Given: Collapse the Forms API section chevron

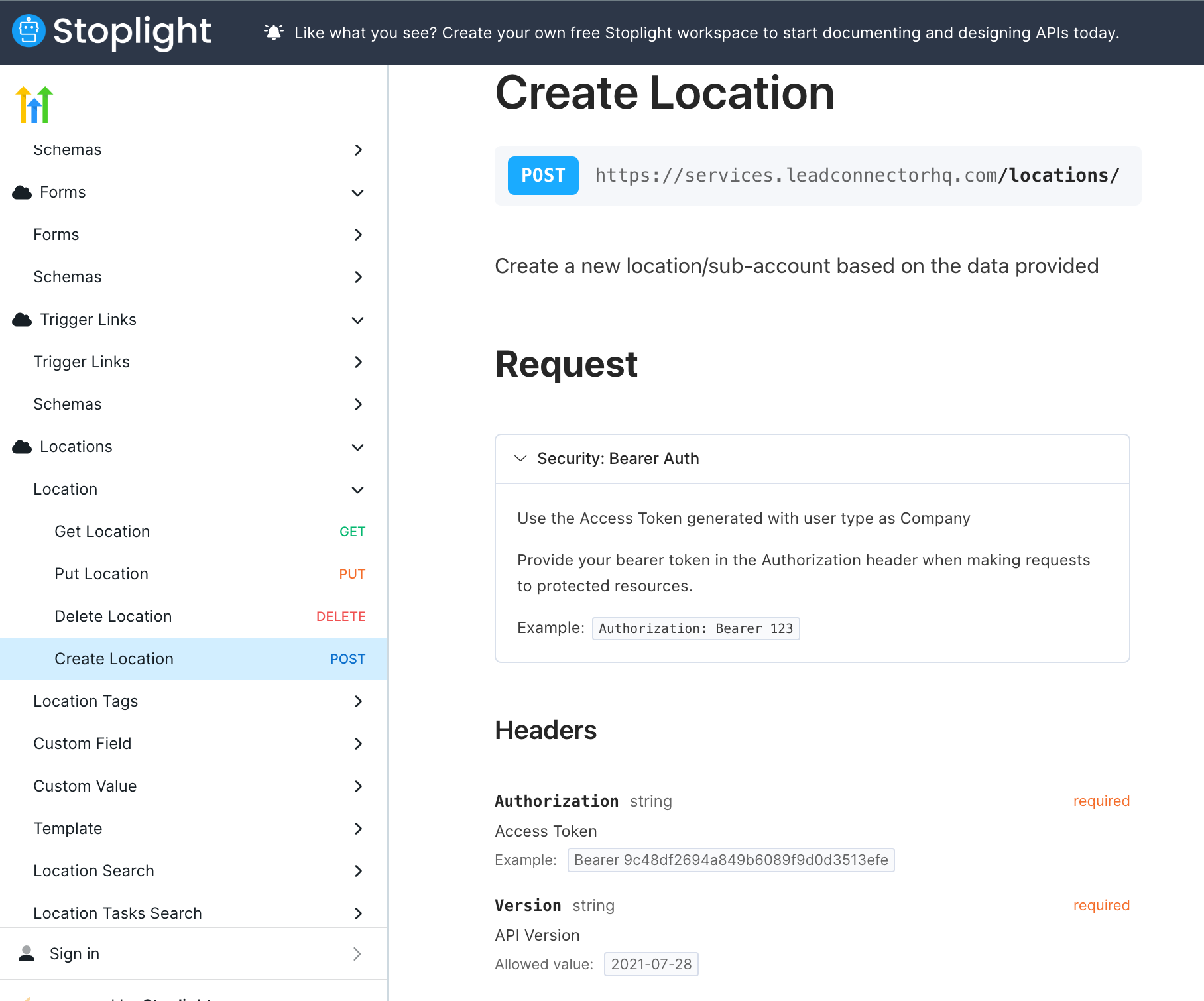Looking at the screenshot, I should point(358,192).
